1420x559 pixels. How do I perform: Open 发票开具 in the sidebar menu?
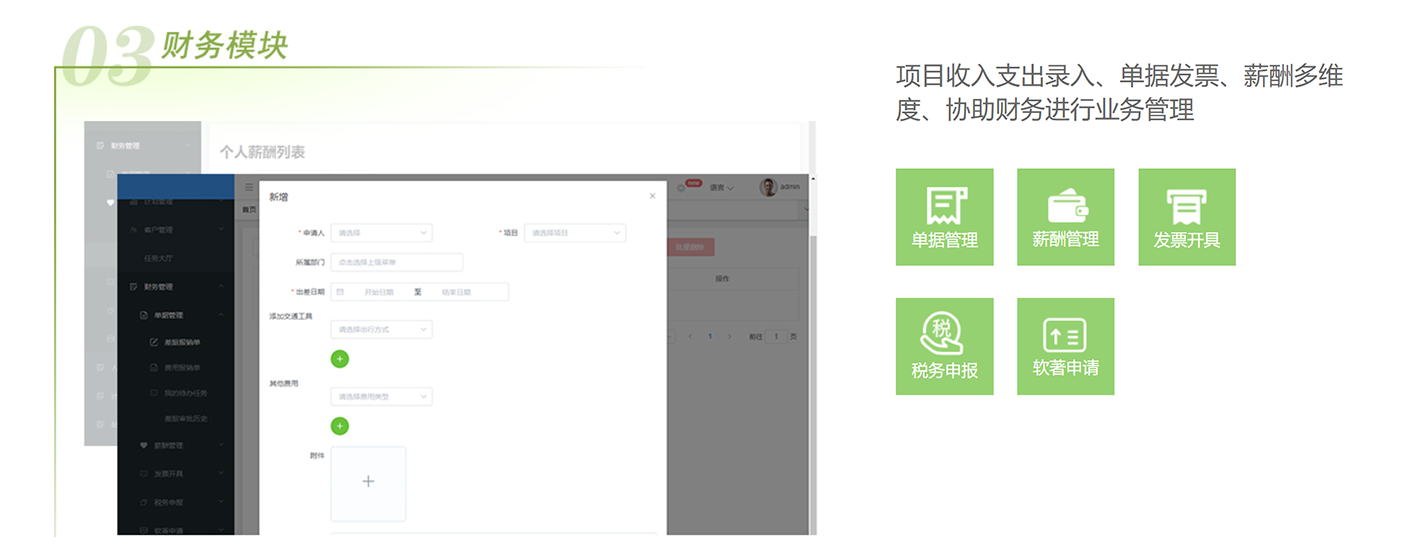pos(168,473)
